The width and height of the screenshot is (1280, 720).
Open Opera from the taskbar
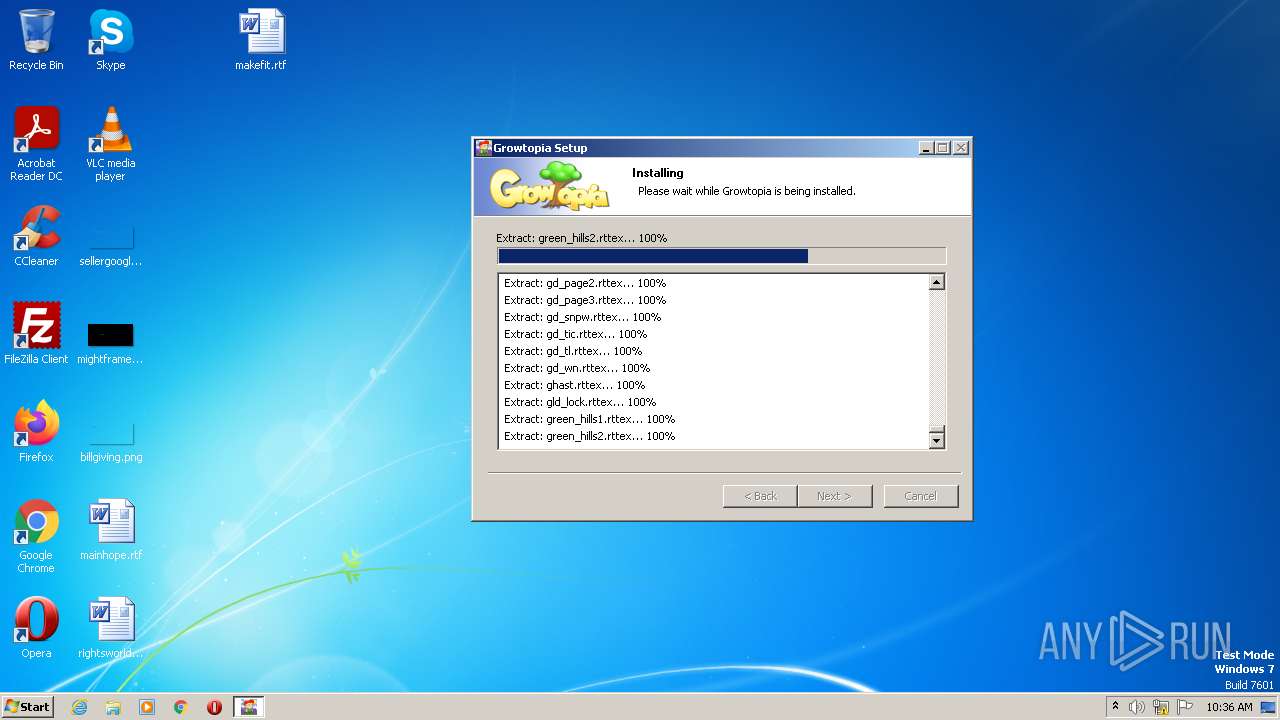click(x=214, y=707)
